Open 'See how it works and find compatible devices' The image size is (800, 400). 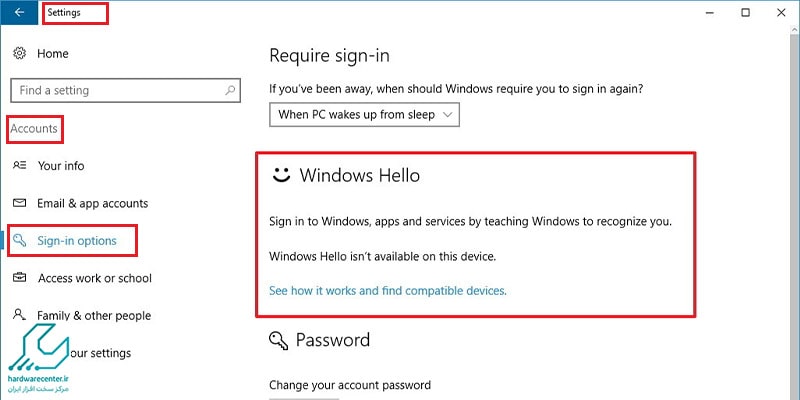click(388, 291)
